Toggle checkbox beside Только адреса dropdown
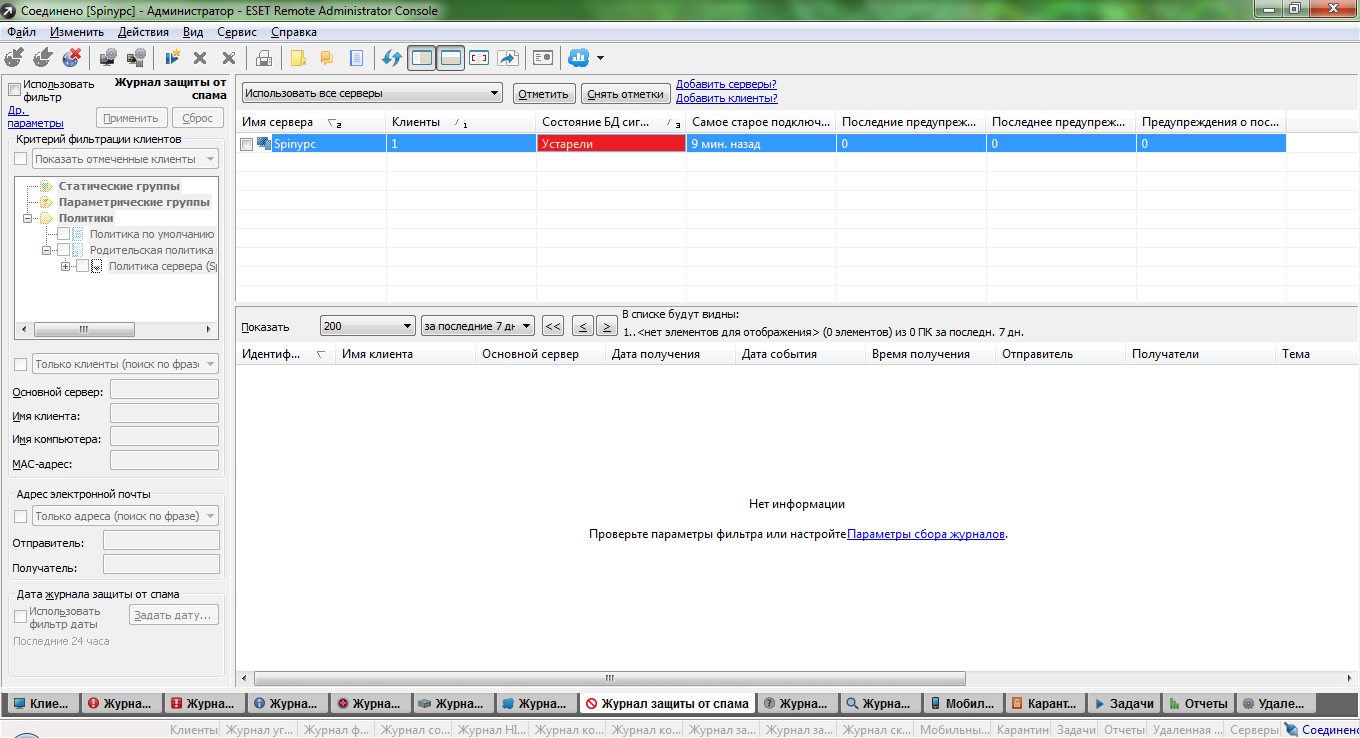The width and height of the screenshot is (1360, 738). point(20,516)
